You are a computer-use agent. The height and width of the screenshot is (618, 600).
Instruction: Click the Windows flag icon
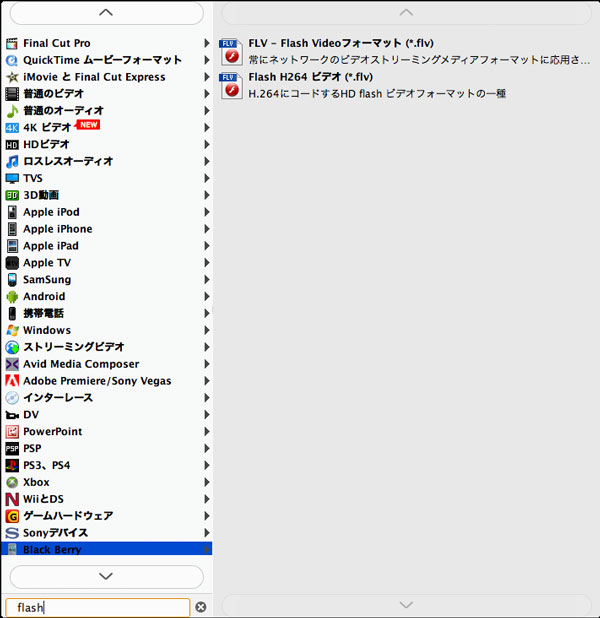(x=12, y=330)
